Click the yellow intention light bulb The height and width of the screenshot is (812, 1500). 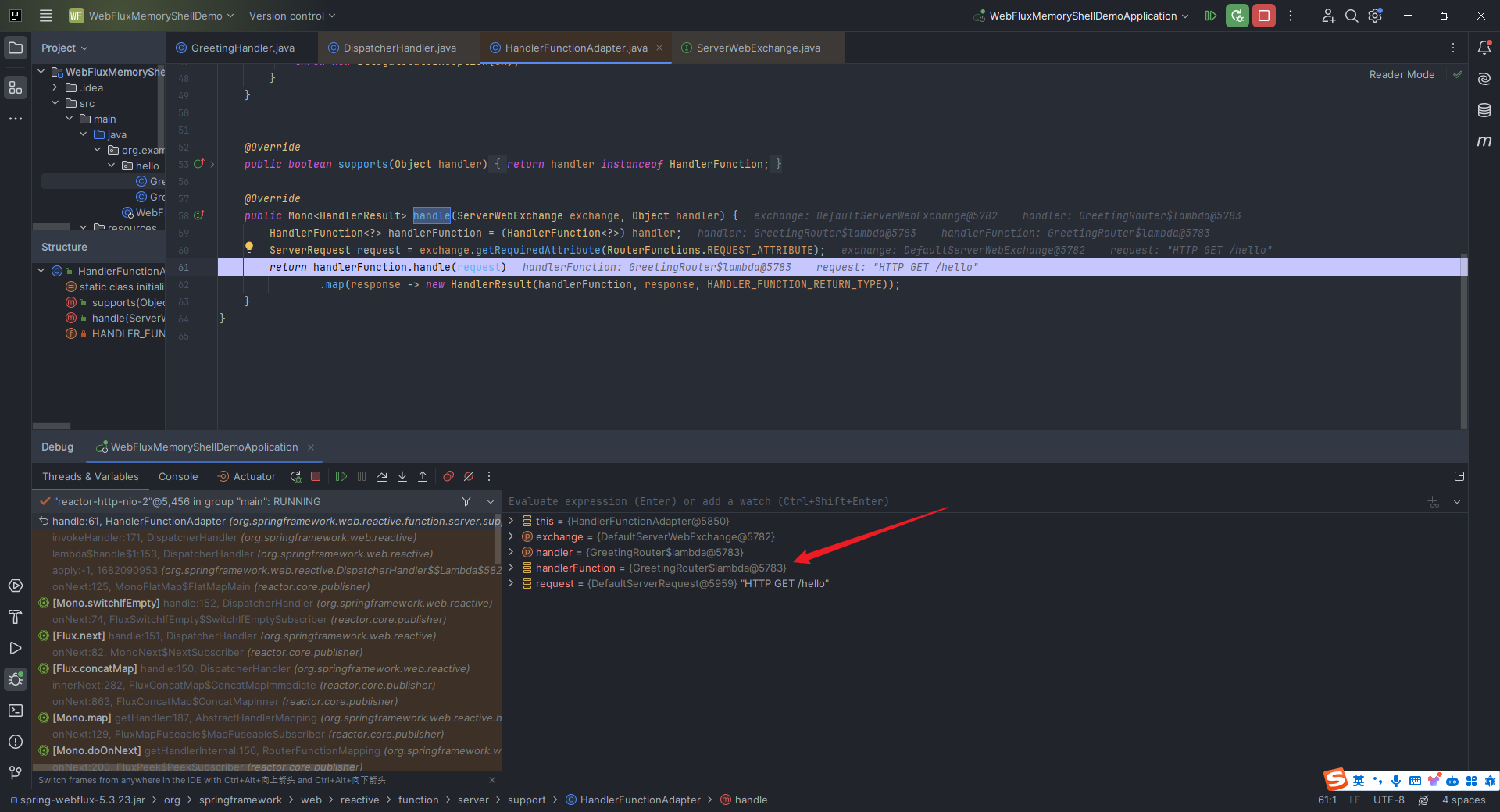click(x=249, y=248)
